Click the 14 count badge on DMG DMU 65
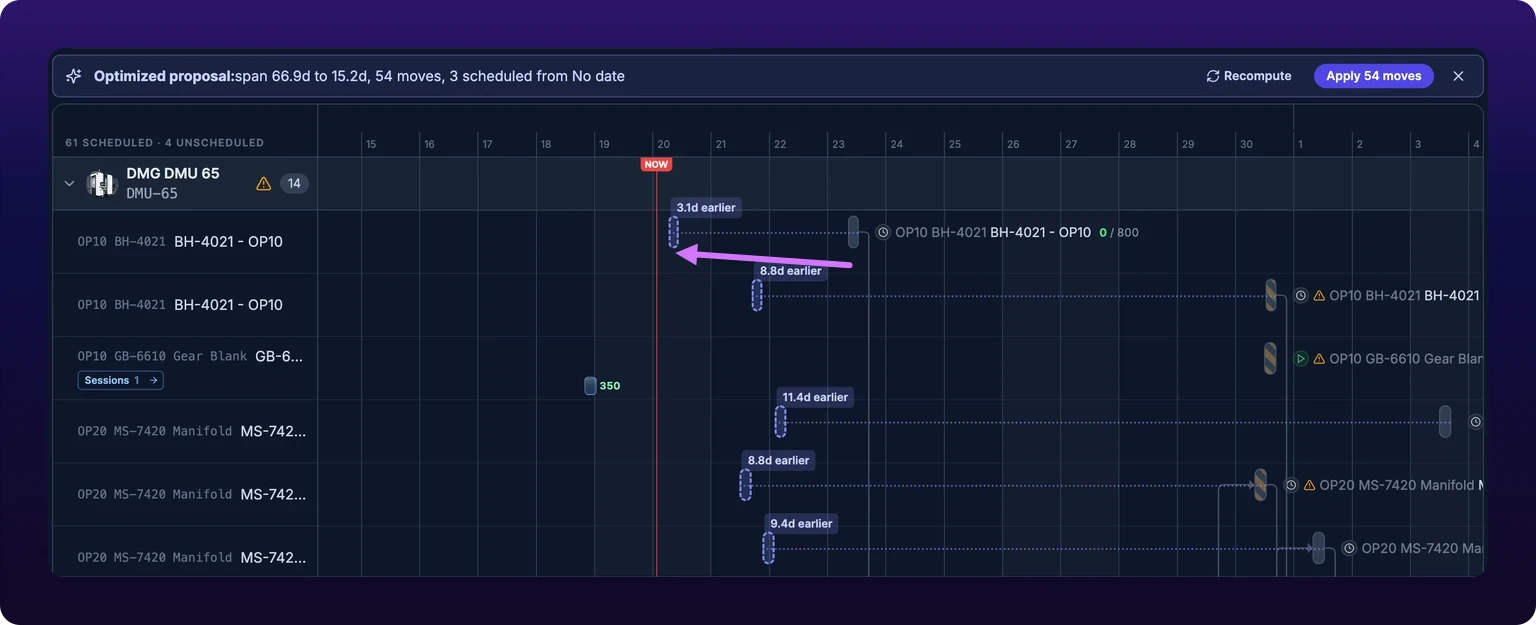Image resolution: width=1536 pixels, height=625 pixels. point(295,183)
